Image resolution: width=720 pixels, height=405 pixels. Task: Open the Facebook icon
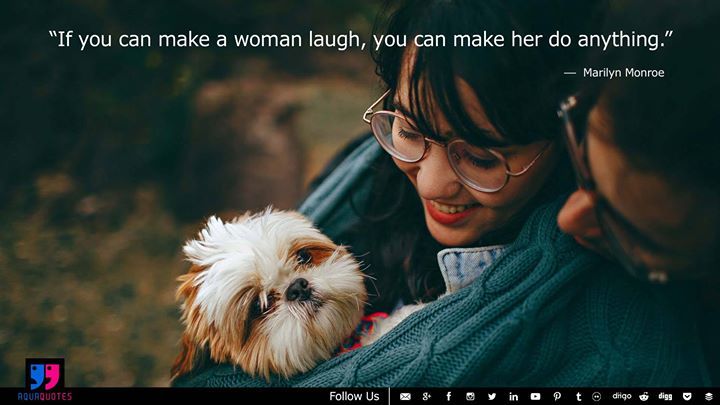coord(449,396)
